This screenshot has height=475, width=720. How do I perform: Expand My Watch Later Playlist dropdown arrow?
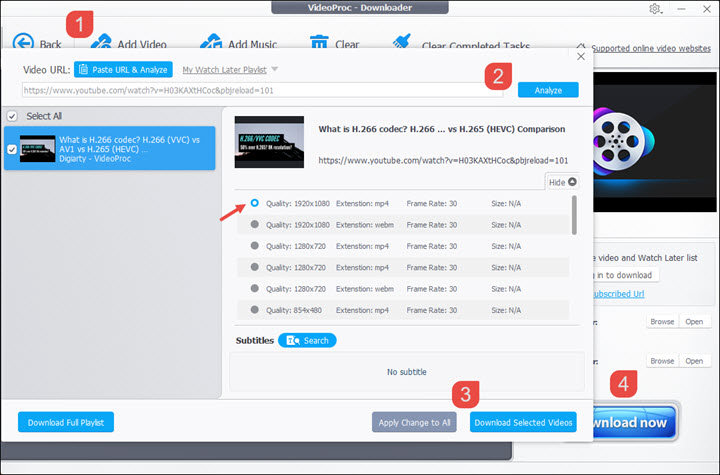click(275, 69)
